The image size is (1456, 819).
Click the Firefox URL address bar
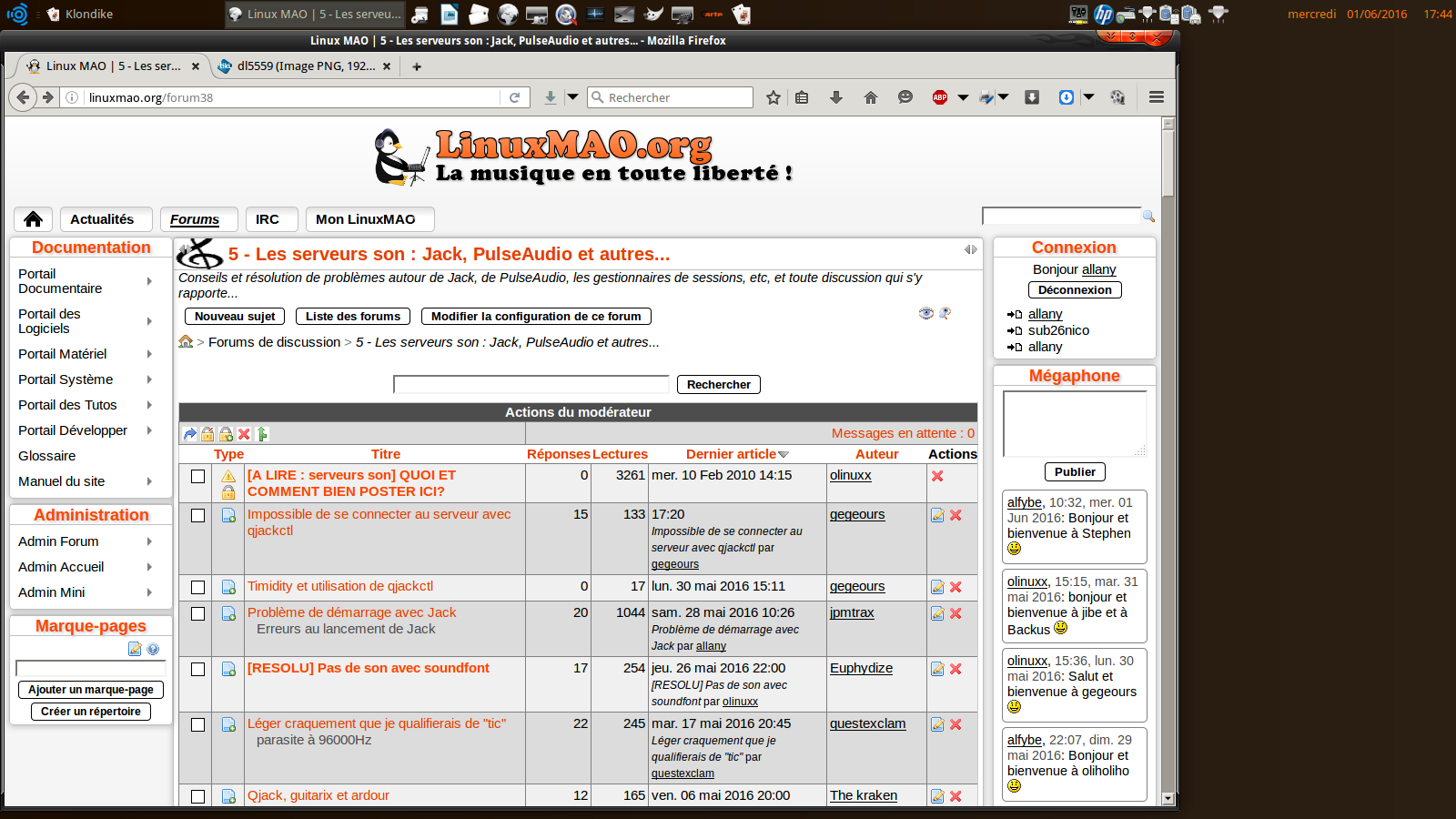(x=293, y=97)
